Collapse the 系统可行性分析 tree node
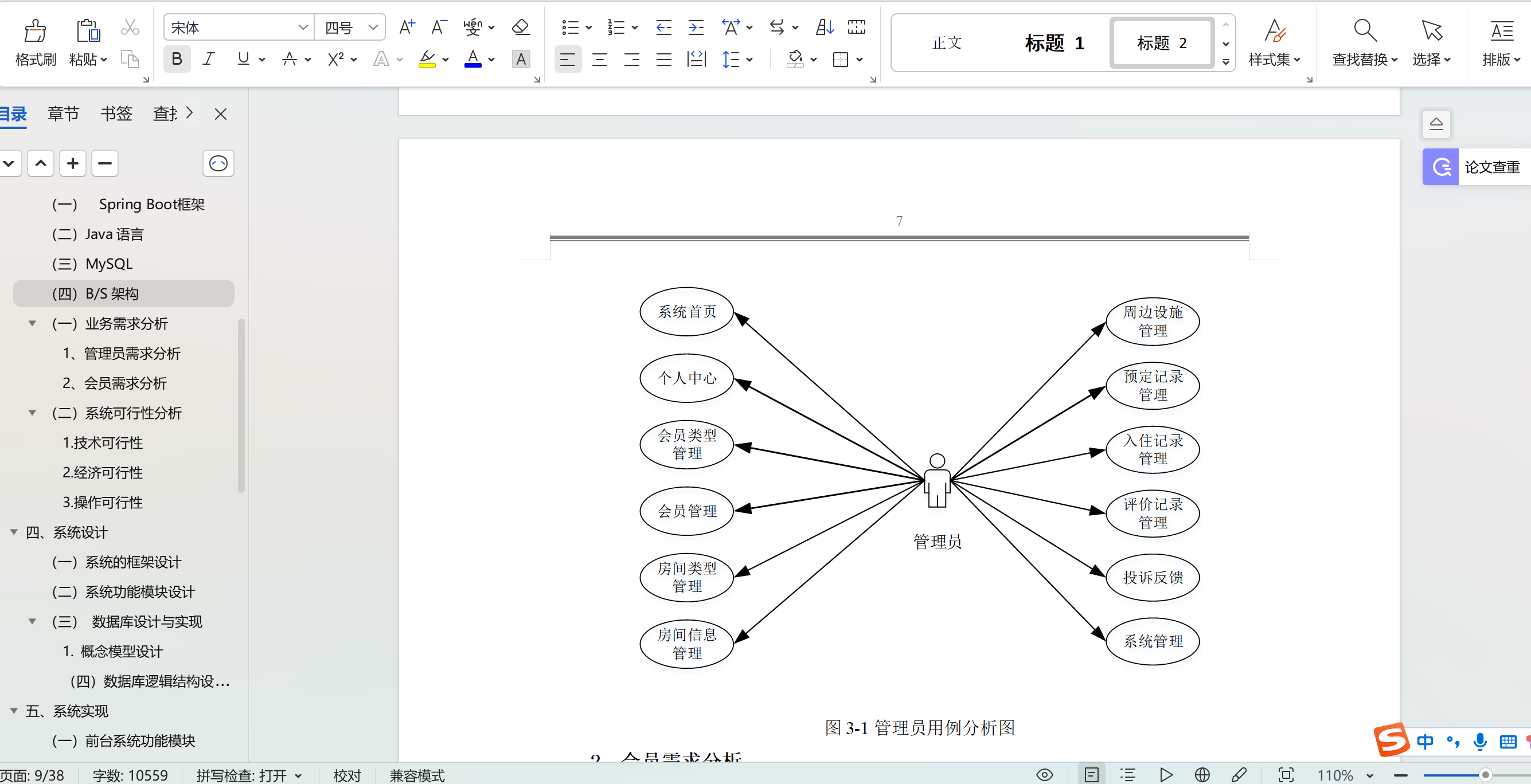The image size is (1531, 784). [x=33, y=413]
